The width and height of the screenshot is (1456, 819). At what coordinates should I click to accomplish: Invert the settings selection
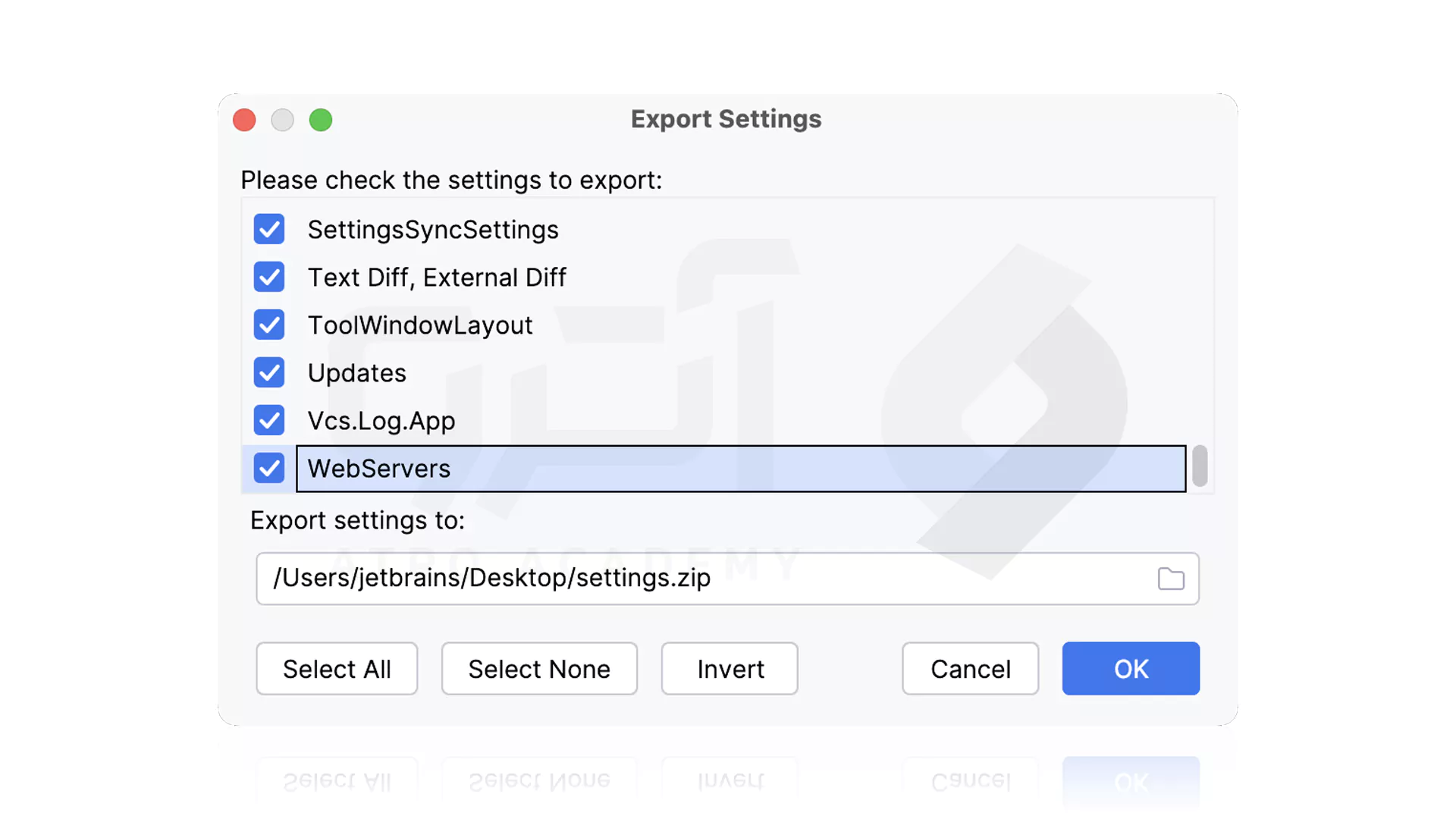[730, 669]
